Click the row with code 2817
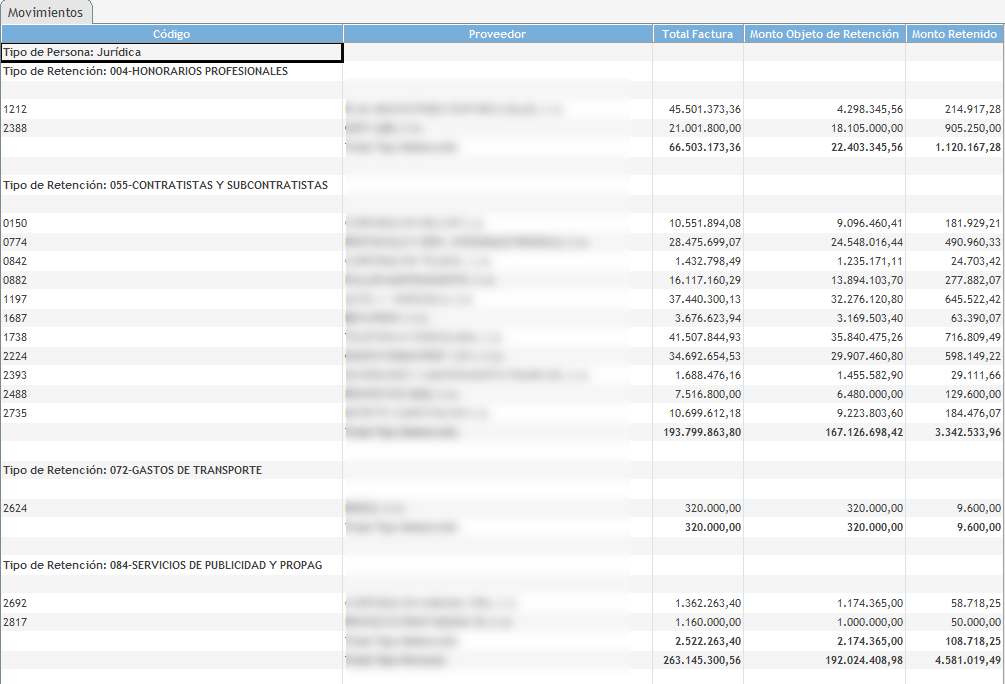The height and width of the screenshot is (684, 1005). 15,622
